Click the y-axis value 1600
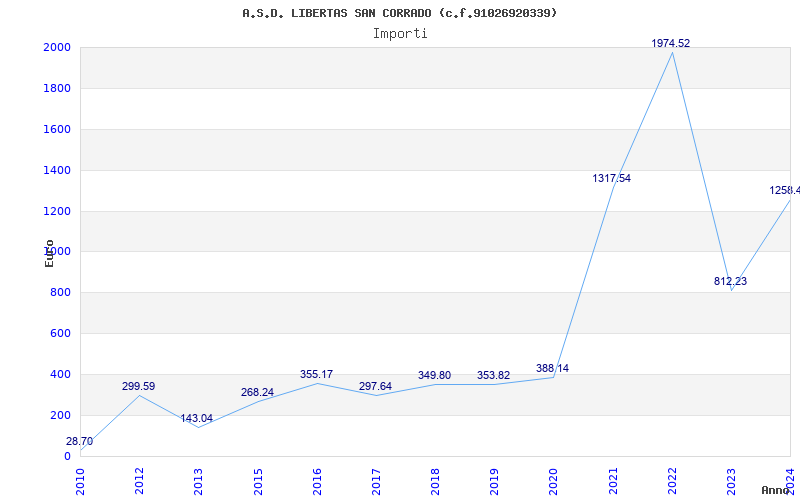 (57, 129)
